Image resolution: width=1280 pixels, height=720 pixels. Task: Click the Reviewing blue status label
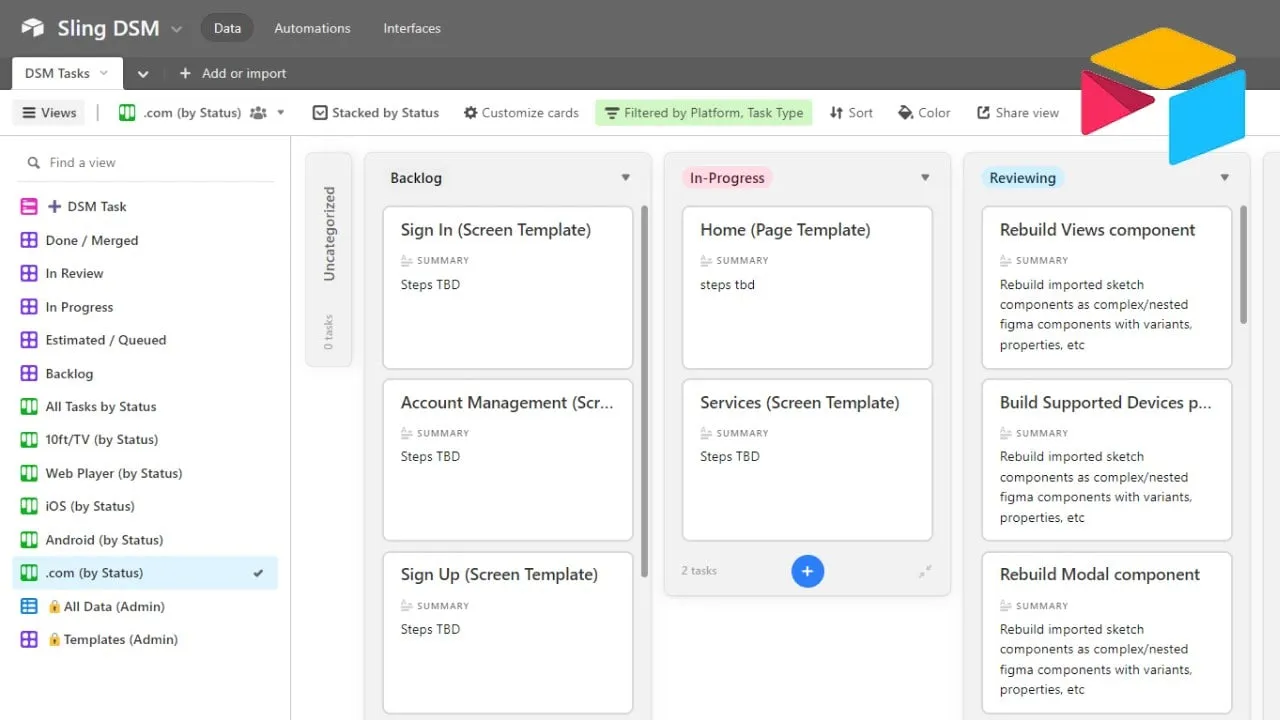point(1022,178)
